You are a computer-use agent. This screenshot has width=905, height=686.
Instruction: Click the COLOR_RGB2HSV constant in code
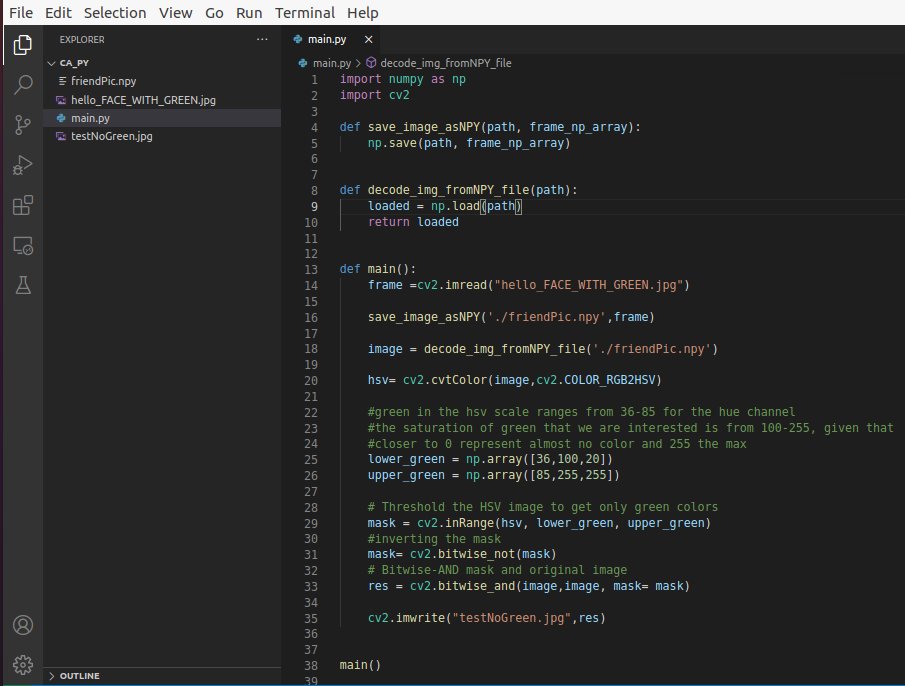(x=609, y=380)
